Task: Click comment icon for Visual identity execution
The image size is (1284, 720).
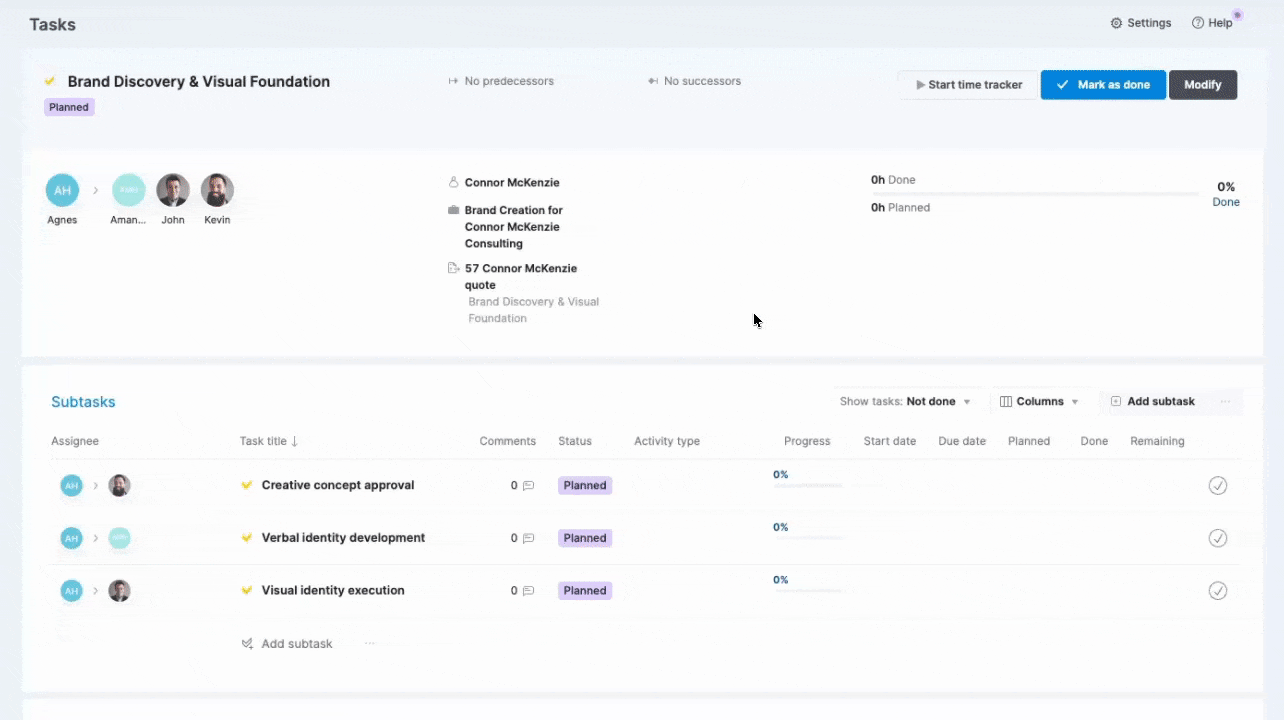Action: [x=528, y=591]
